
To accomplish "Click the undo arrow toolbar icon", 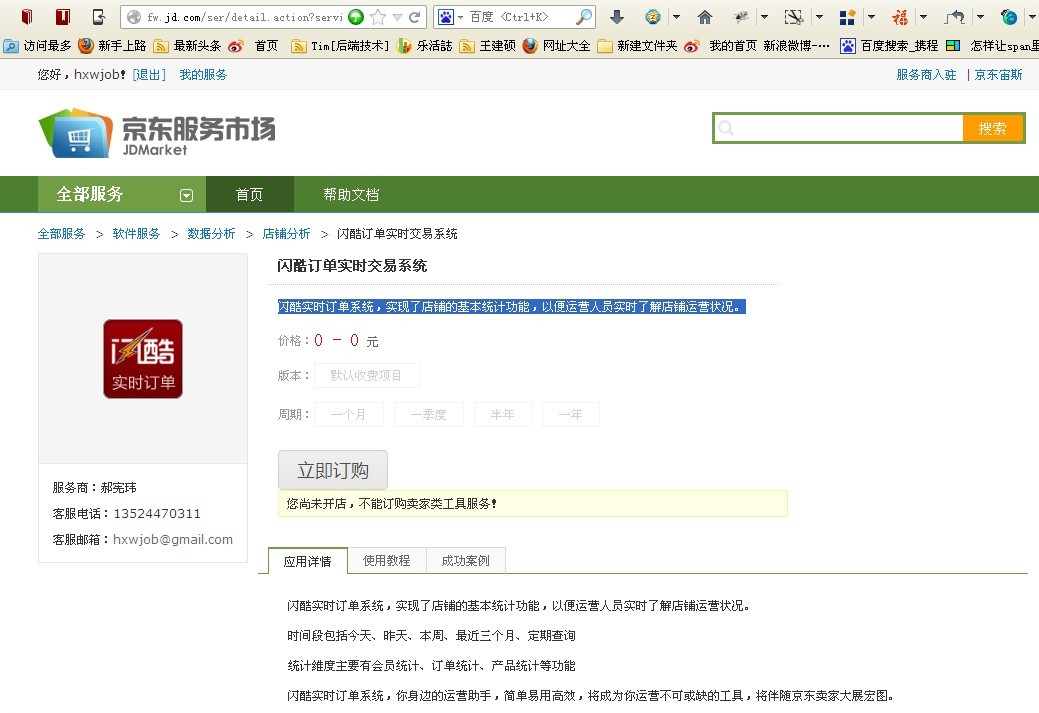I will pyautogui.click(x=954, y=17).
